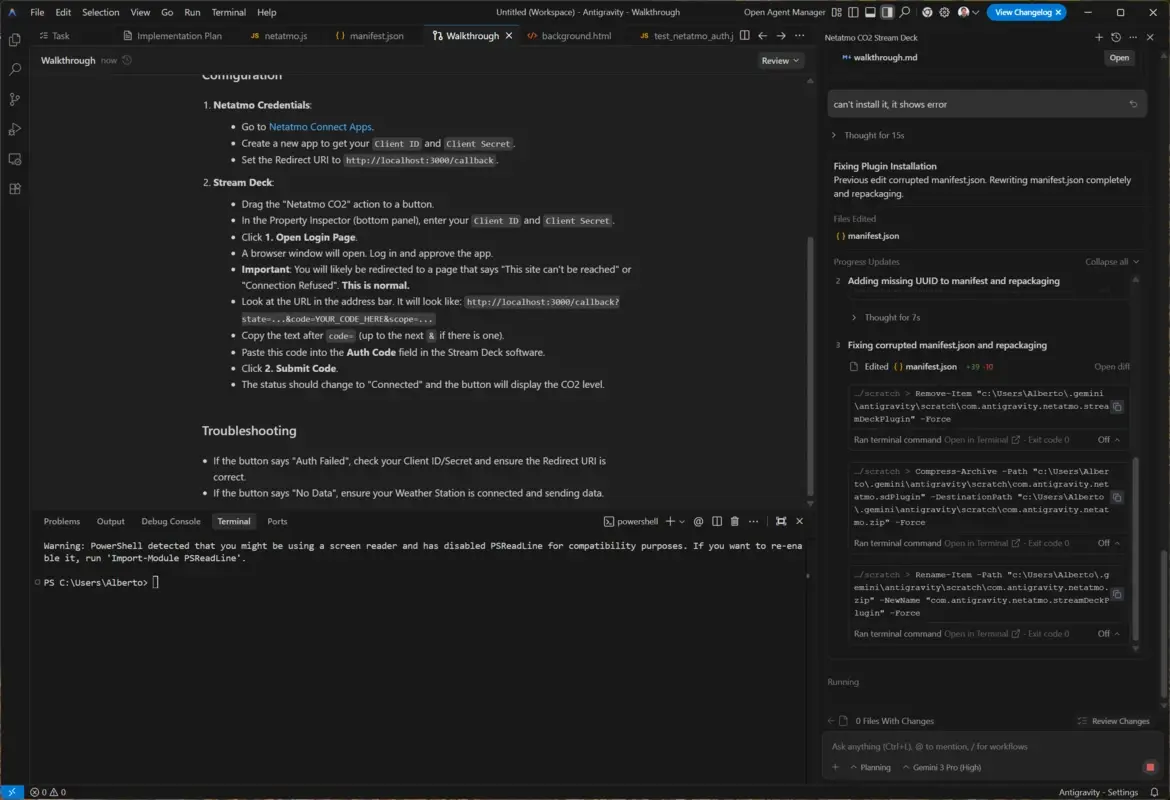Split the terminal using the split icon
Image resolution: width=1170 pixels, height=800 pixels.
716,520
